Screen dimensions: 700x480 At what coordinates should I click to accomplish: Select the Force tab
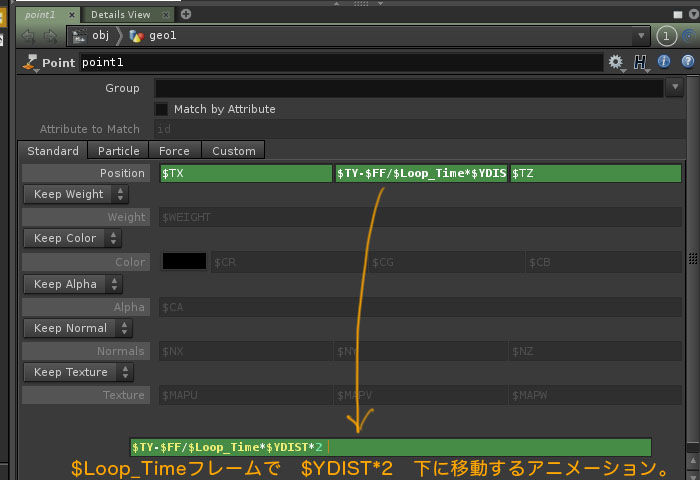[x=174, y=151]
